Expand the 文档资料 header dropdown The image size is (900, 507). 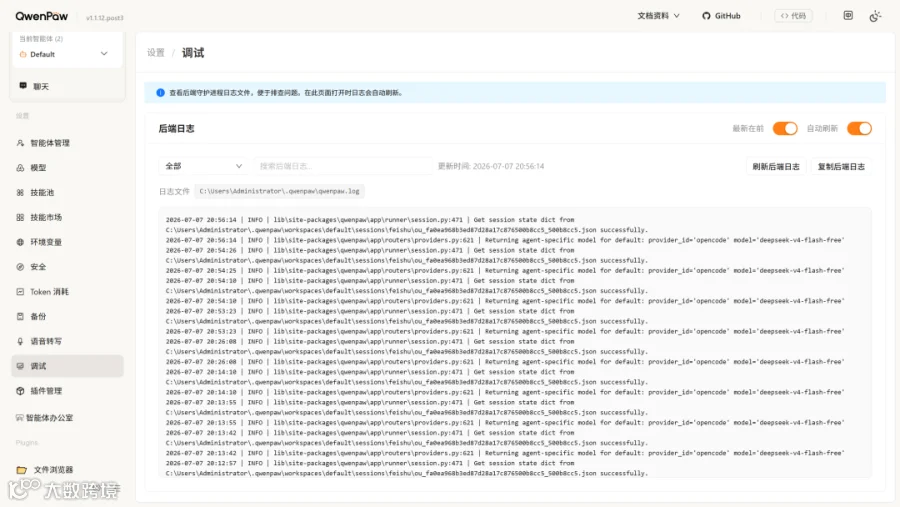658,16
